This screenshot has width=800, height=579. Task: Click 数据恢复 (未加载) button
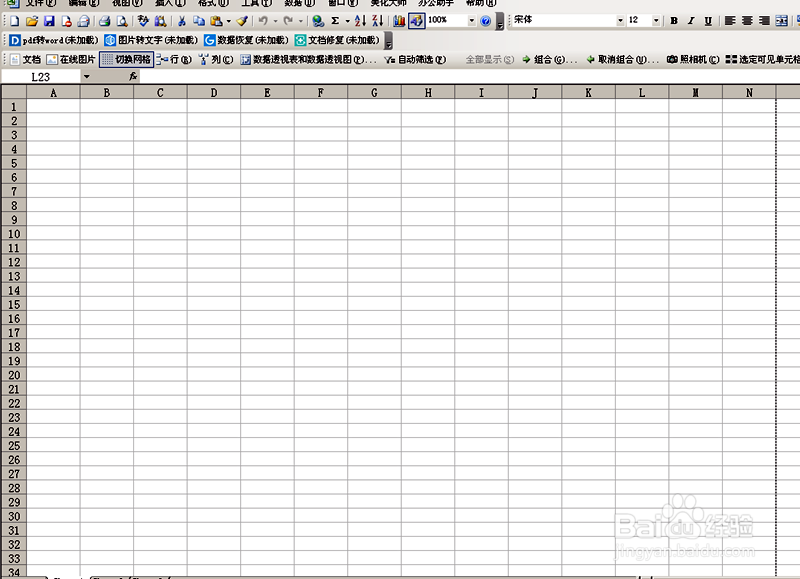pyautogui.click(x=246, y=40)
